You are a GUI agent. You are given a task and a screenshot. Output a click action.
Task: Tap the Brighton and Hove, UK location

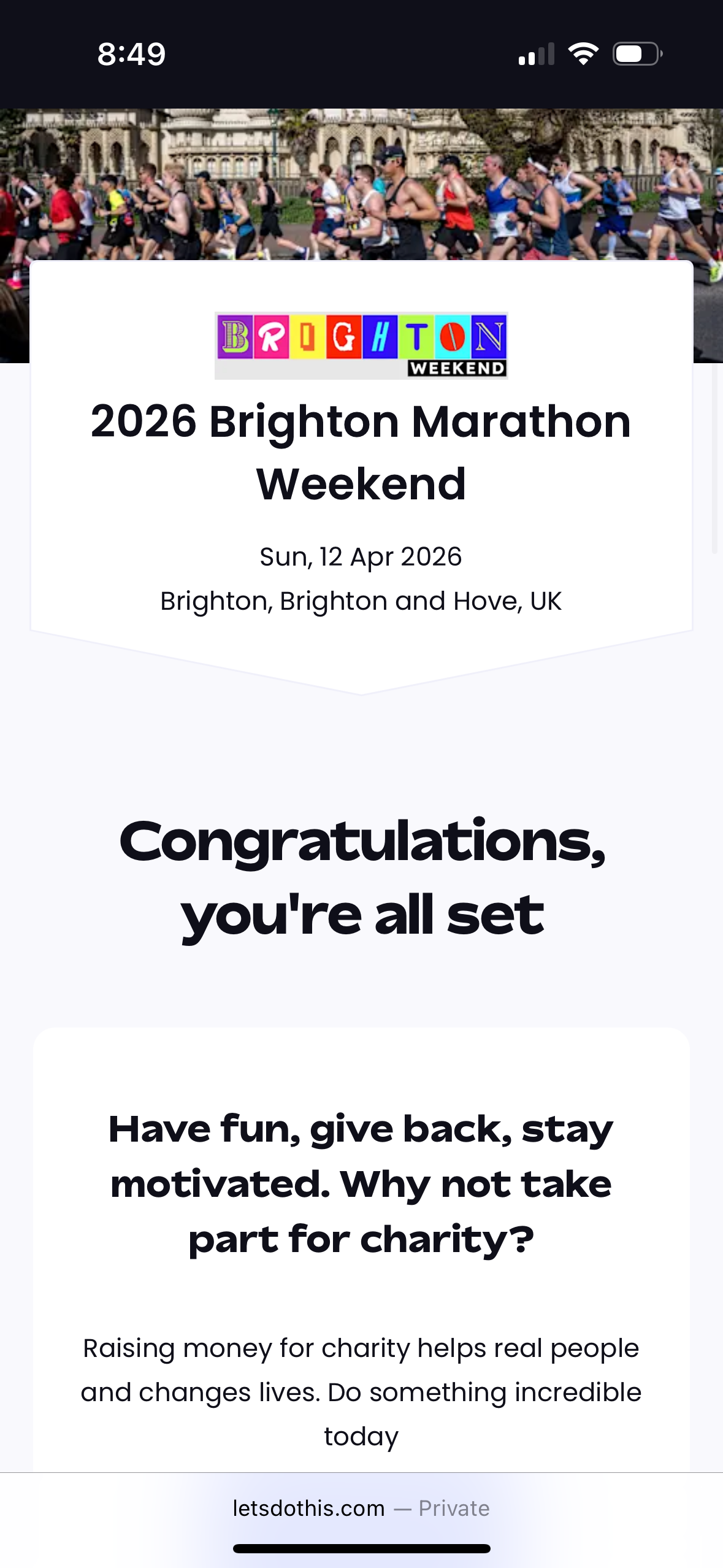361,601
